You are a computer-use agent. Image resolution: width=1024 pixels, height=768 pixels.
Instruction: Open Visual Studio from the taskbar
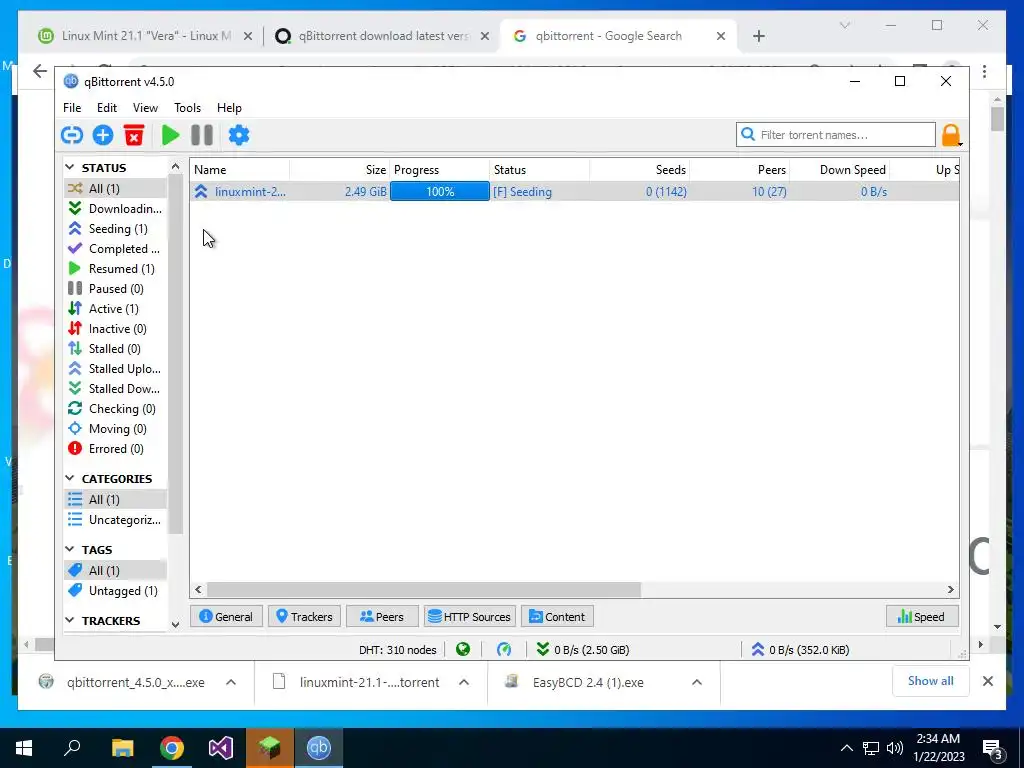[x=221, y=748]
